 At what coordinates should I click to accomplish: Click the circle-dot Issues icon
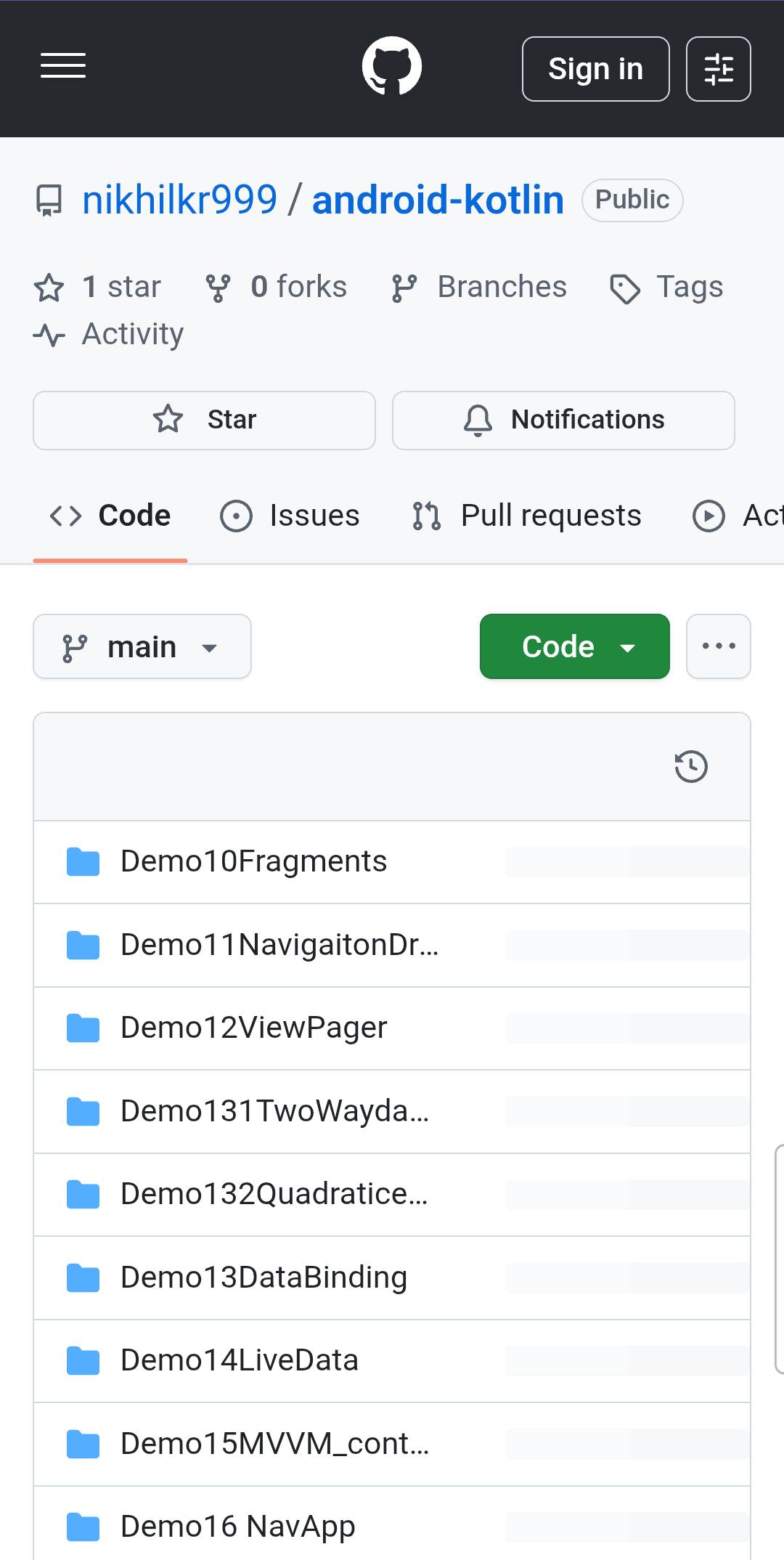(x=237, y=516)
